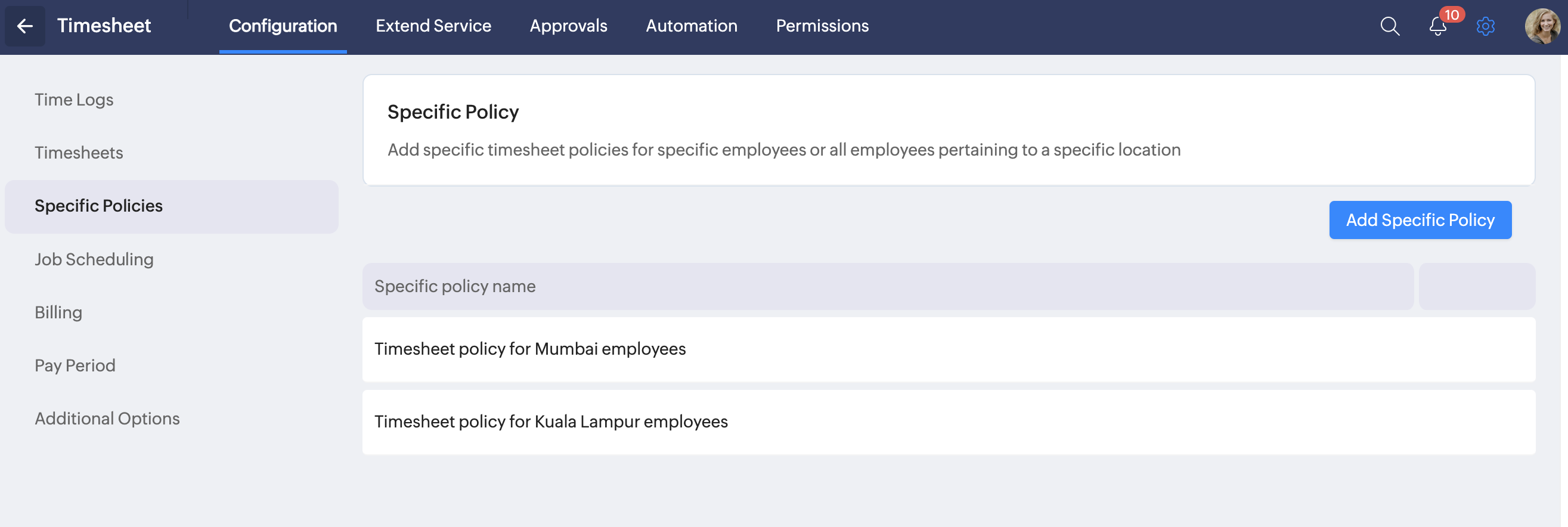Open Pay Period configuration

pyautogui.click(x=75, y=365)
